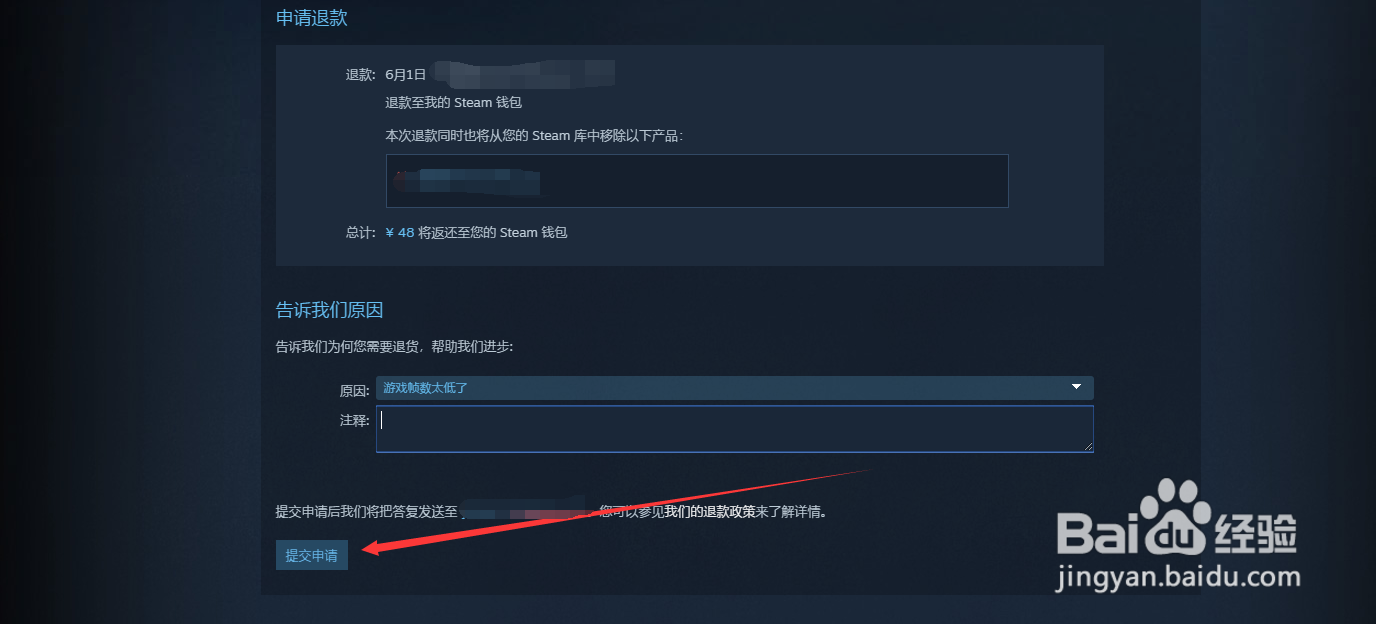1376x624 pixels.
Task: Open the 原因 reason dropdown
Action: point(734,387)
